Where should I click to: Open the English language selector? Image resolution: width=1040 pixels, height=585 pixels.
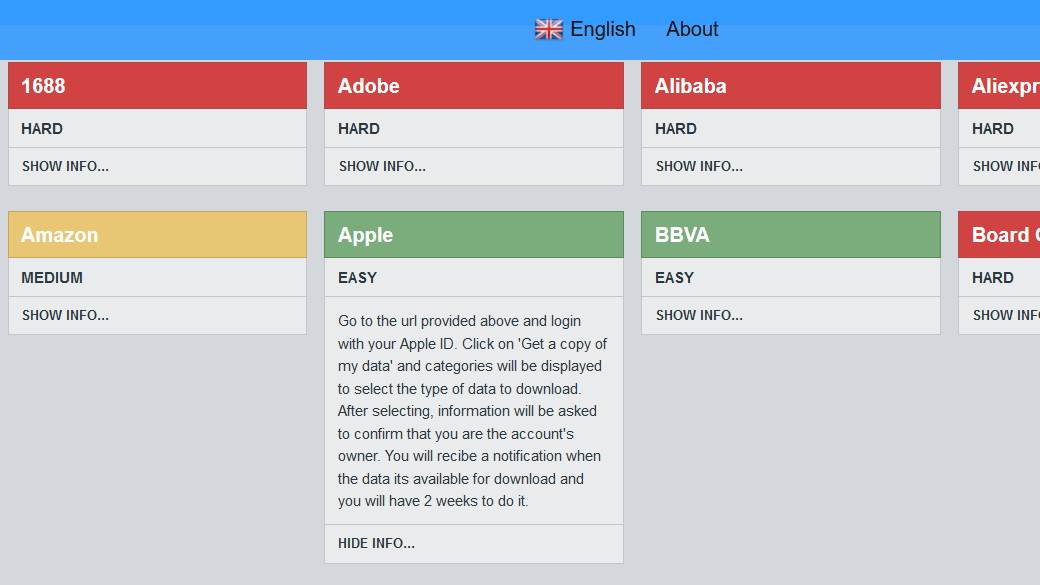click(x=602, y=30)
